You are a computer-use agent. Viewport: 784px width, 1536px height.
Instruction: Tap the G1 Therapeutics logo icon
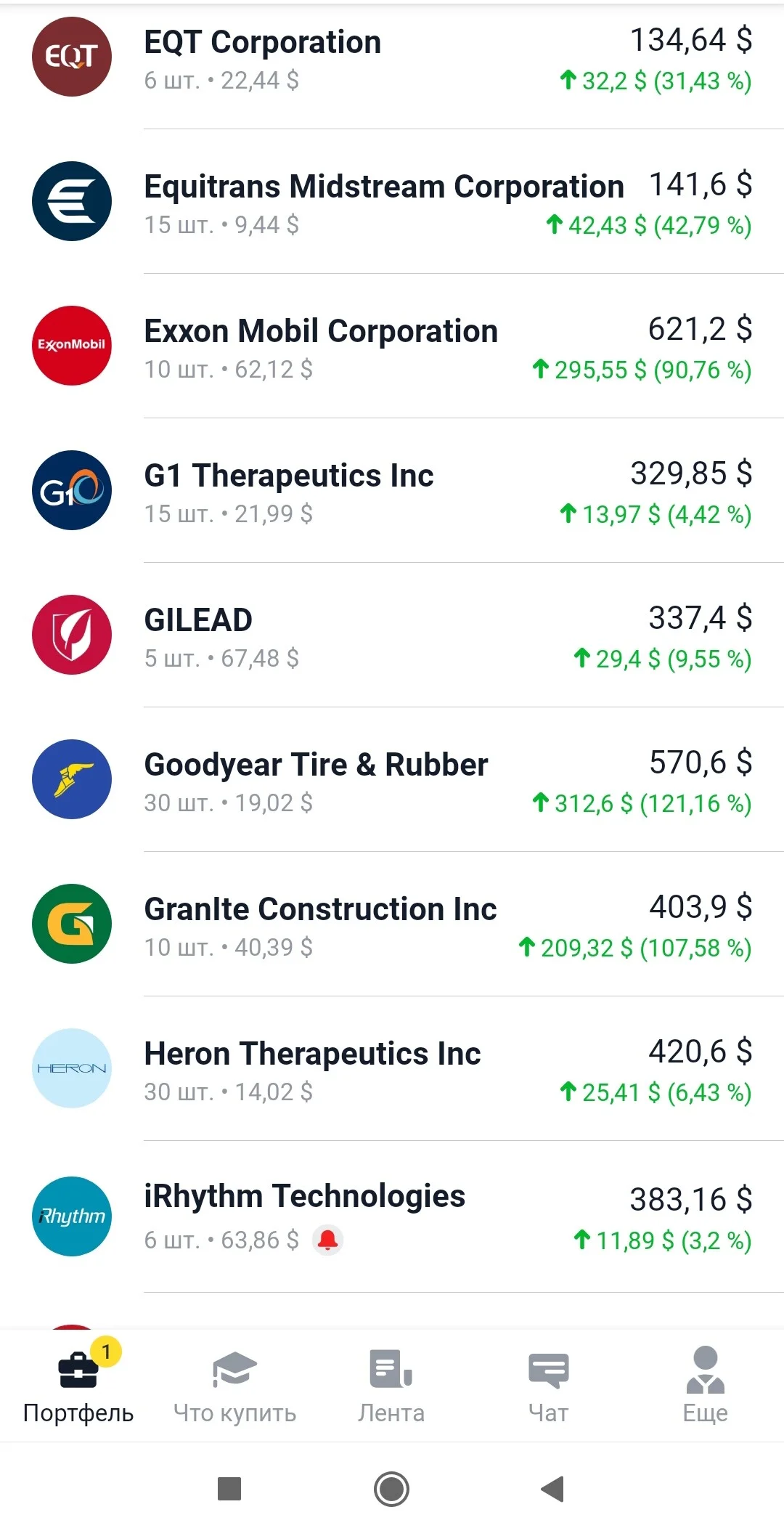72,490
